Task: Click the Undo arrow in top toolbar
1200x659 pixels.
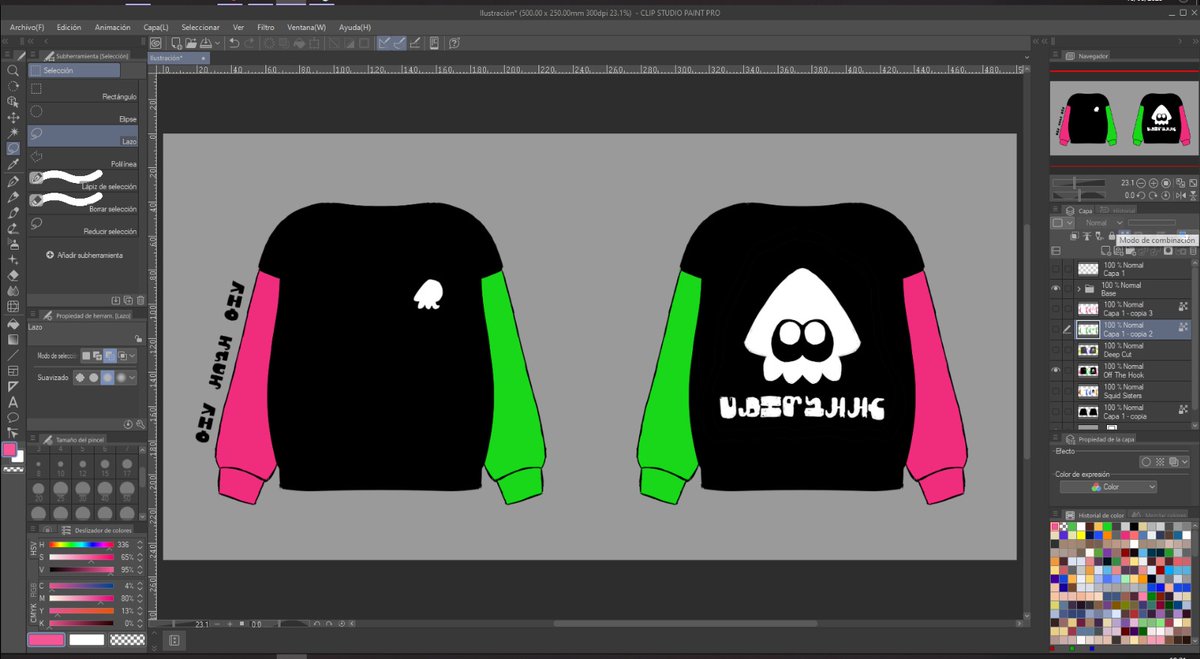Action: coord(233,43)
